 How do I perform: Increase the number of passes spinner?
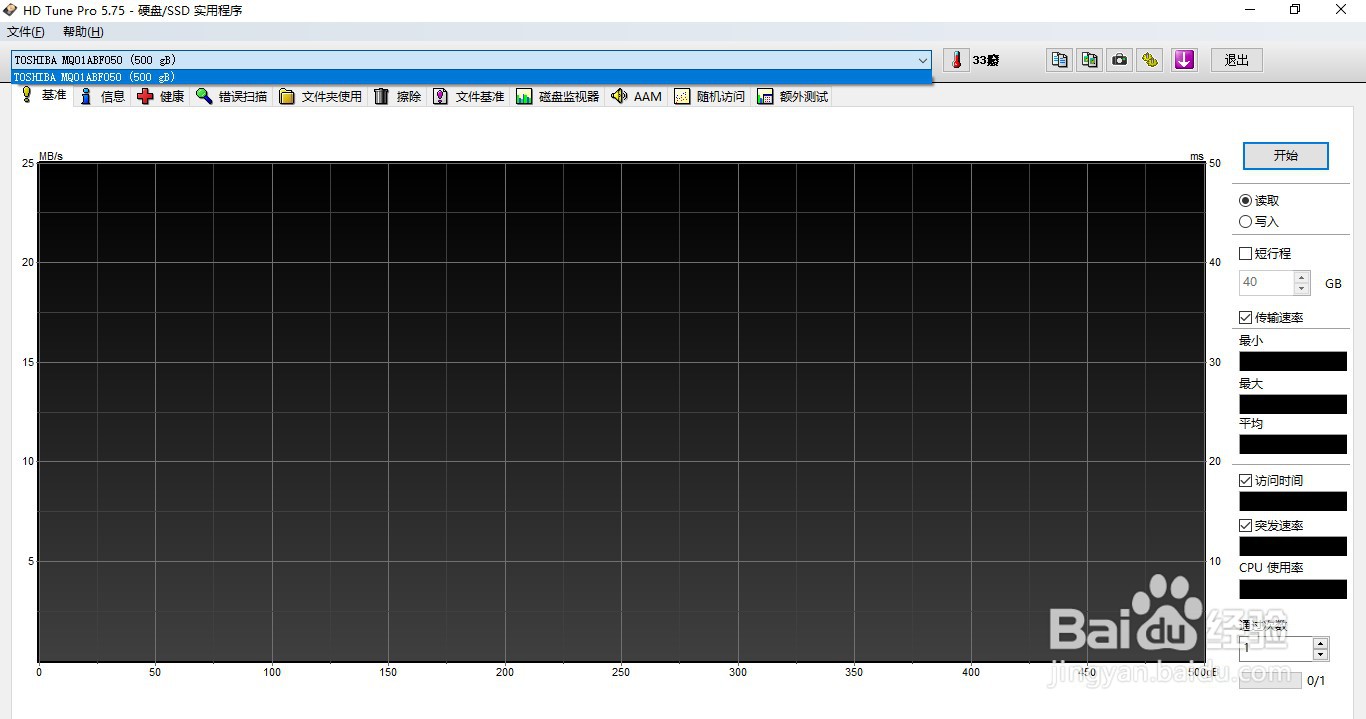[x=1321, y=643]
